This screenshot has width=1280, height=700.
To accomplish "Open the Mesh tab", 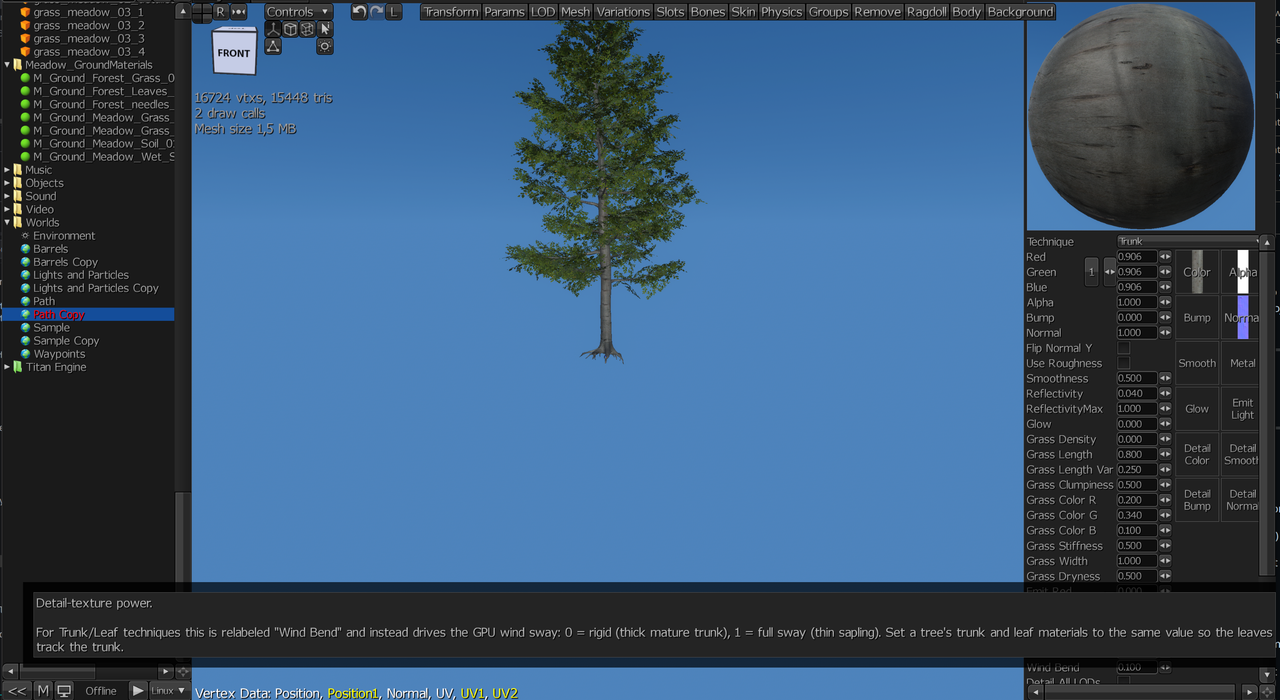I will point(575,12).
